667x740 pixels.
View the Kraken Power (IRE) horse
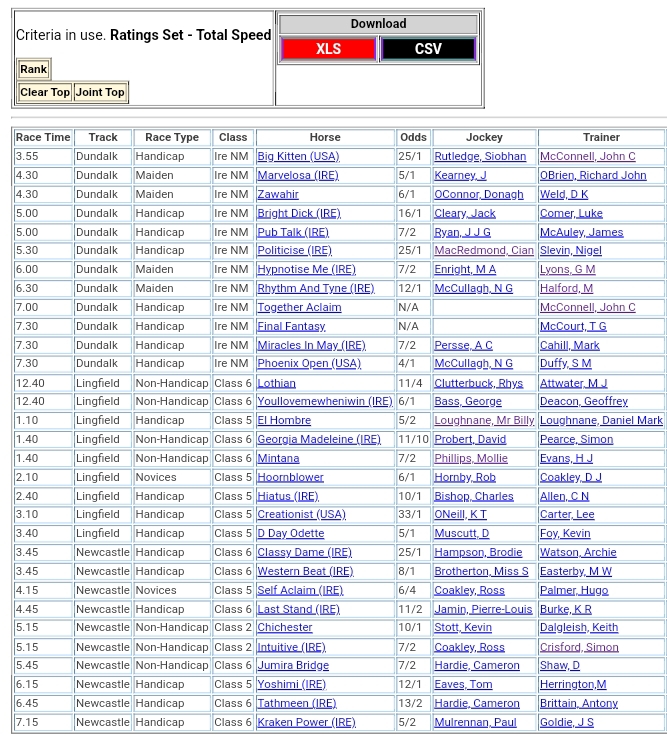pos(306,723)
